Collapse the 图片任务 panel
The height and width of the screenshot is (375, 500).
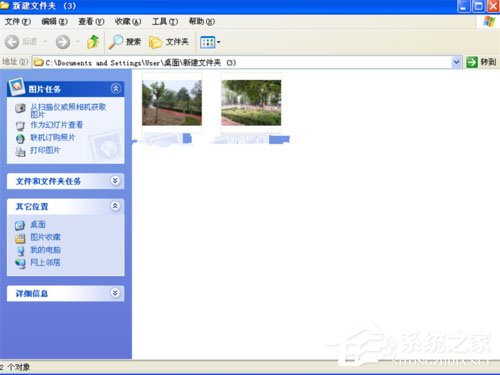115,89
